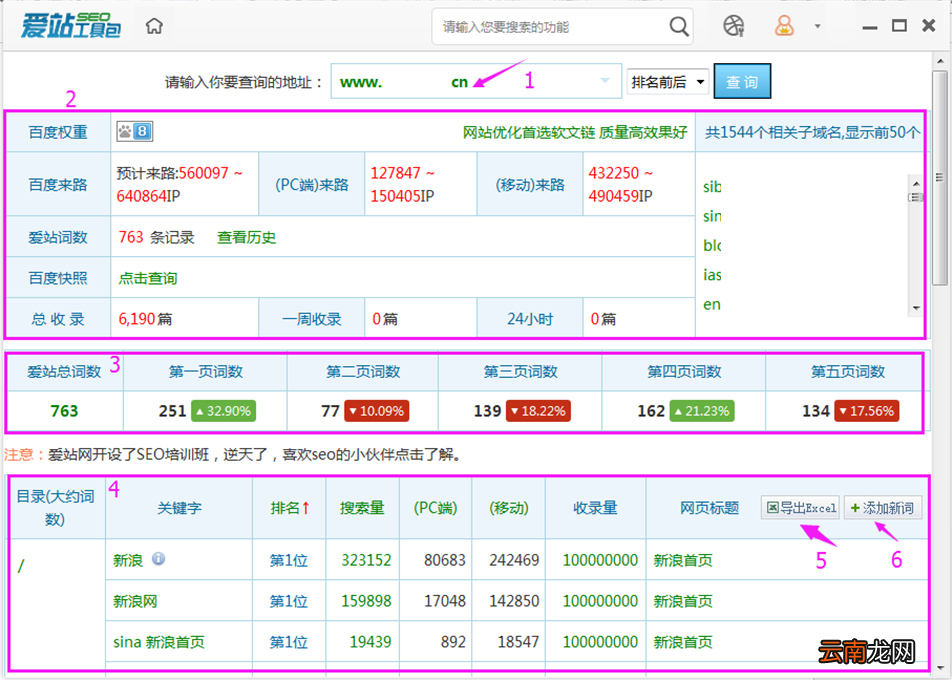The image size is (952, 680).
Task: Click 点击查询 for Baidu snapshot
Action: [x=148, y=278]
